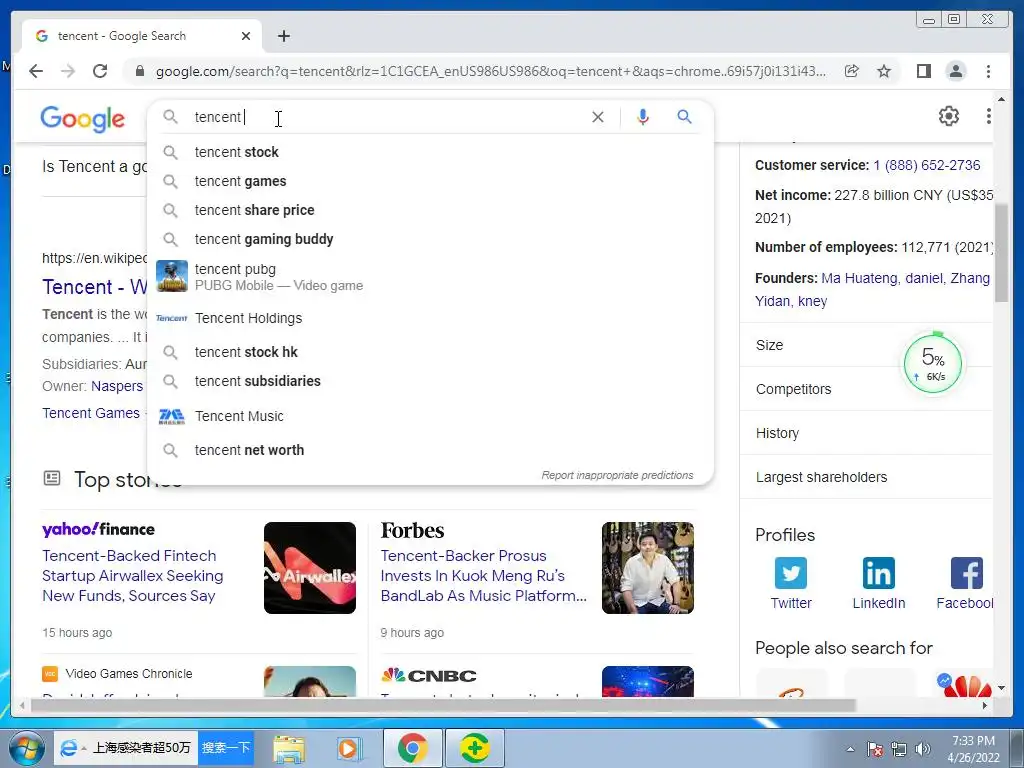The height and width of the screenshot is (768, 1024).
Task: Open the green plus app in taskbar
Action: pyautogui.click(x=475, y=748)
